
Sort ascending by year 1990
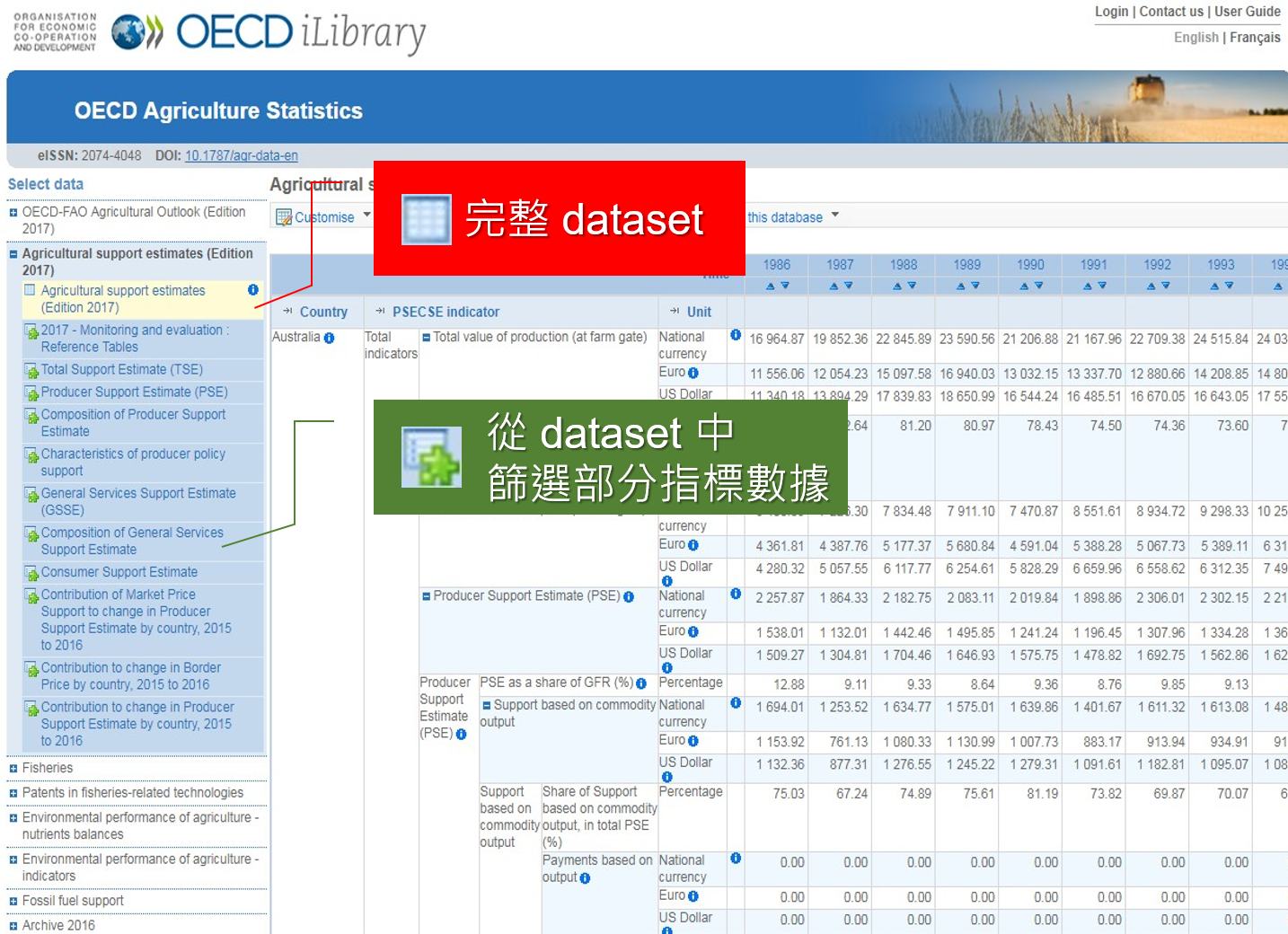pos(1024,286)
